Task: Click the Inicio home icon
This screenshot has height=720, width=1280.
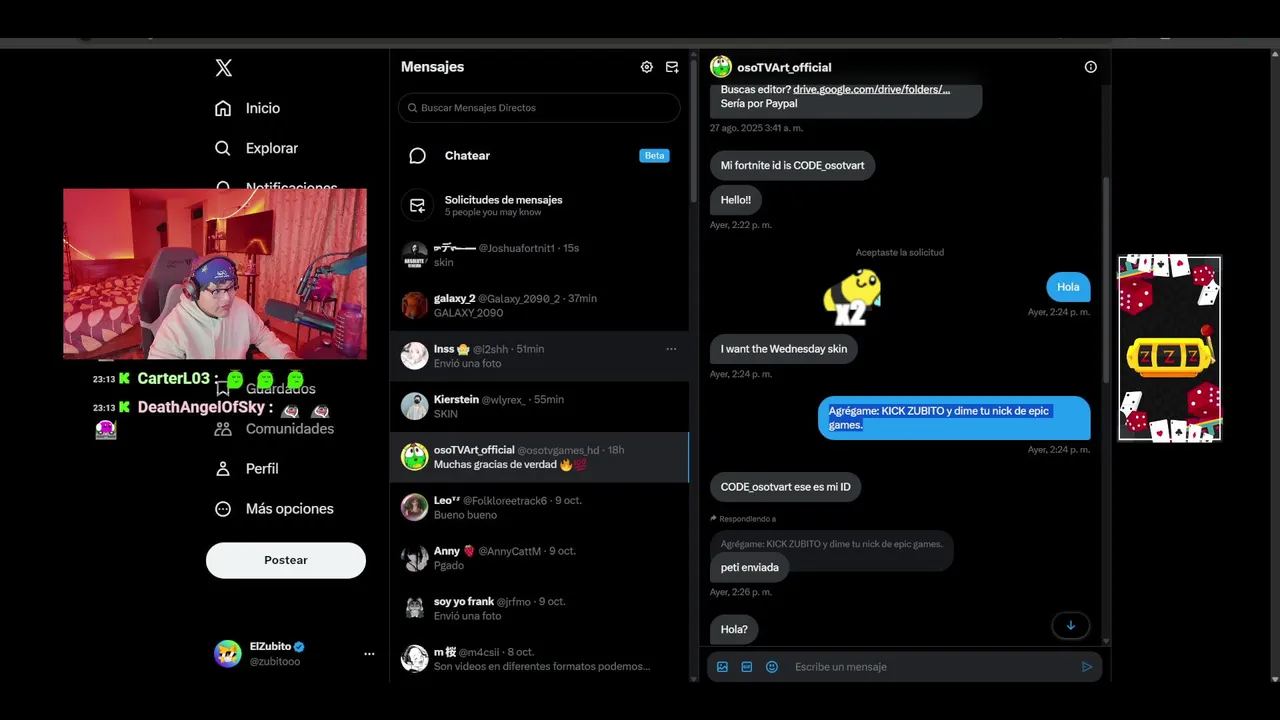Action: pyautogui.click(x=223, y=108)
